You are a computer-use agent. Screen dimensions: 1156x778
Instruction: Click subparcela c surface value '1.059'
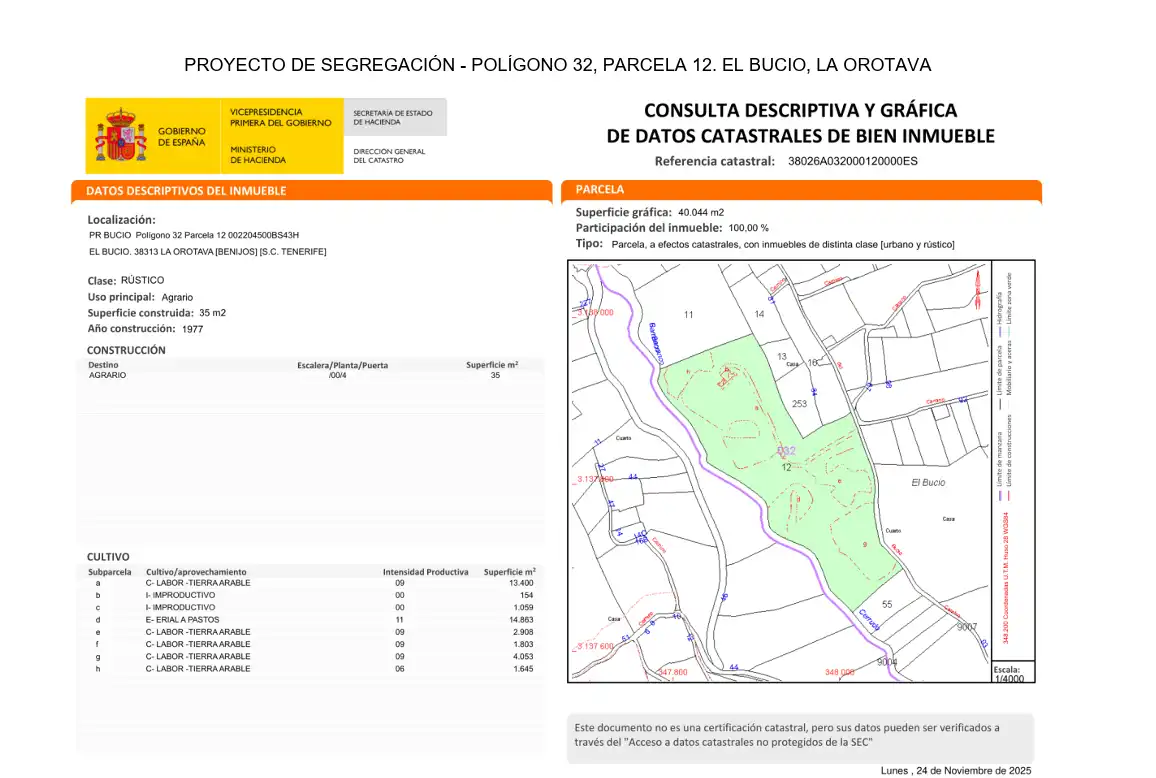tap(523, 608)
